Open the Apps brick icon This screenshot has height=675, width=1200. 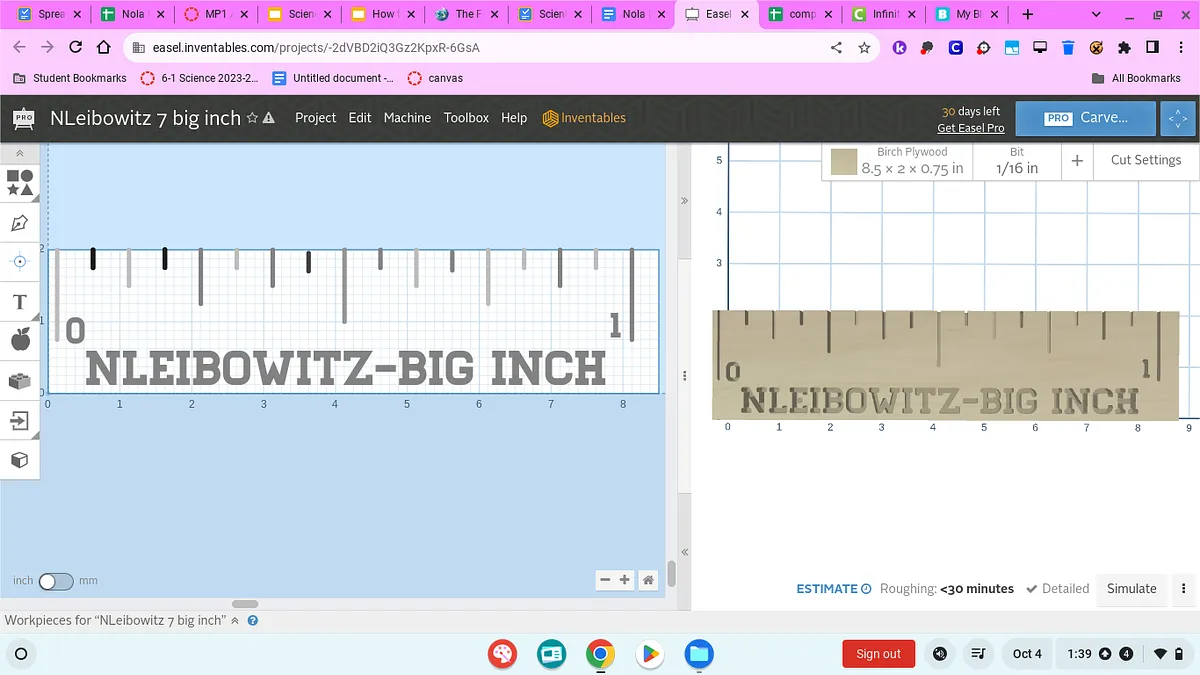[20, 381]
